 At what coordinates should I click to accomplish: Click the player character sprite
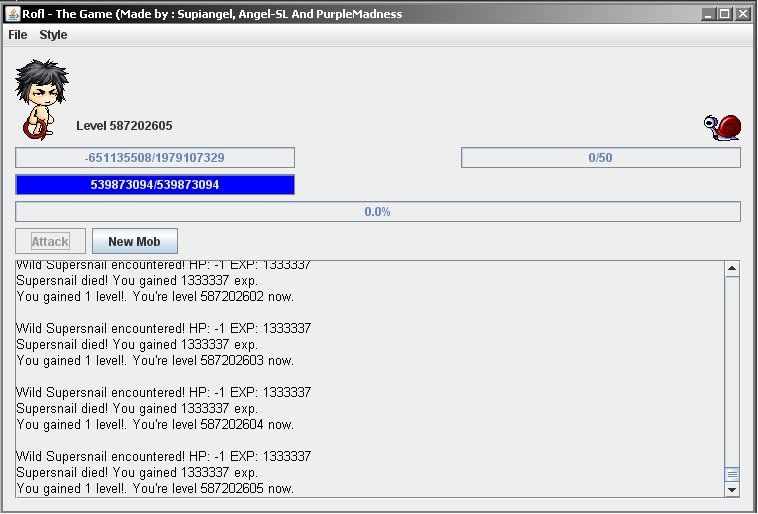point(40,98)
